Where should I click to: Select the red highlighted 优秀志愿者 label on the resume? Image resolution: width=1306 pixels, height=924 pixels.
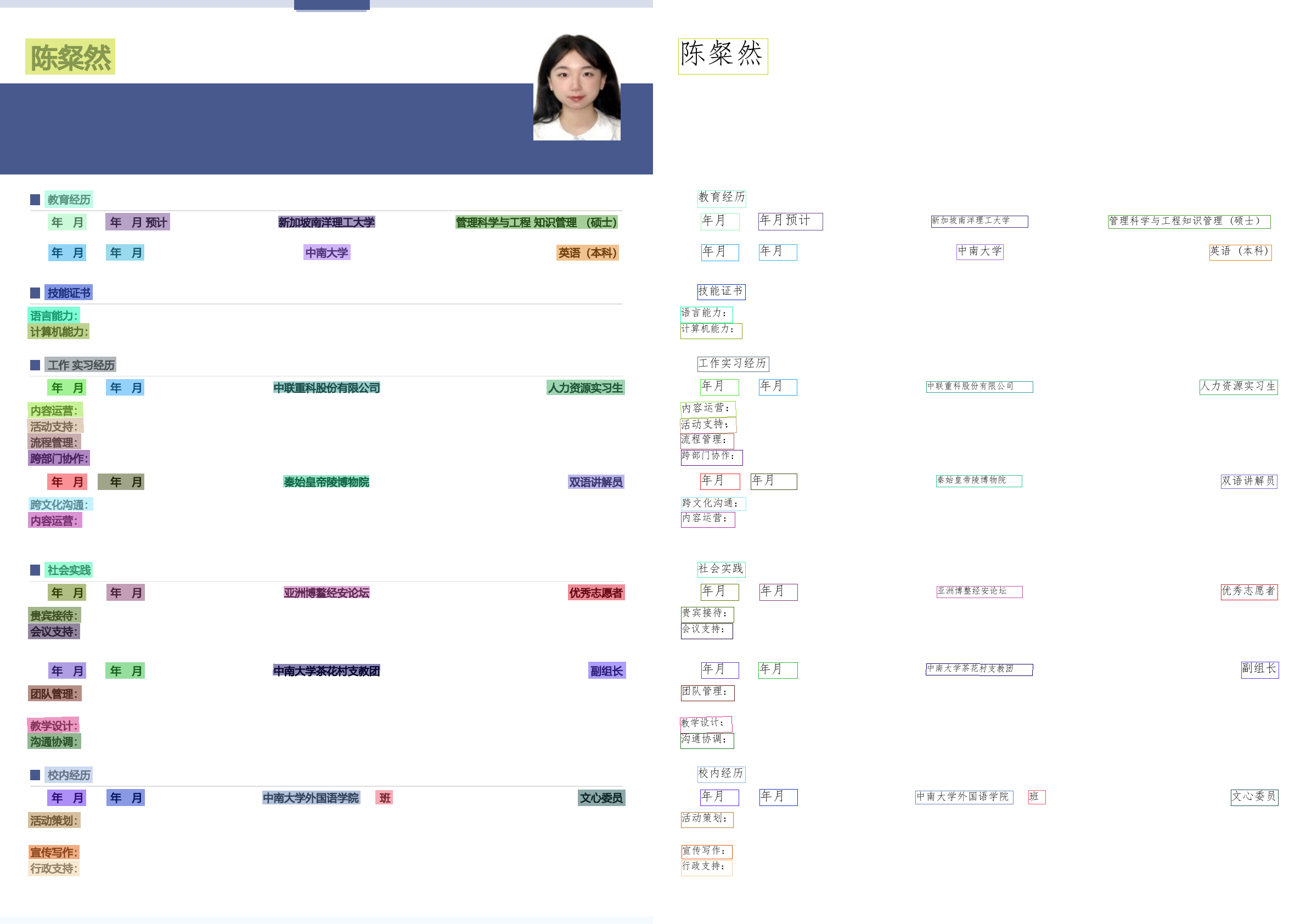click(596, 593)
